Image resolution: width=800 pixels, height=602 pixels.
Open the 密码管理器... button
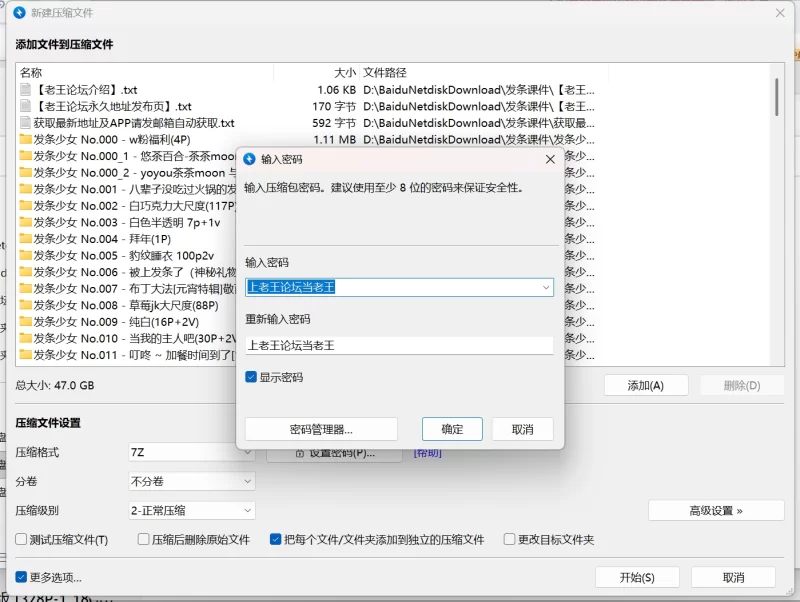point(321,429)
